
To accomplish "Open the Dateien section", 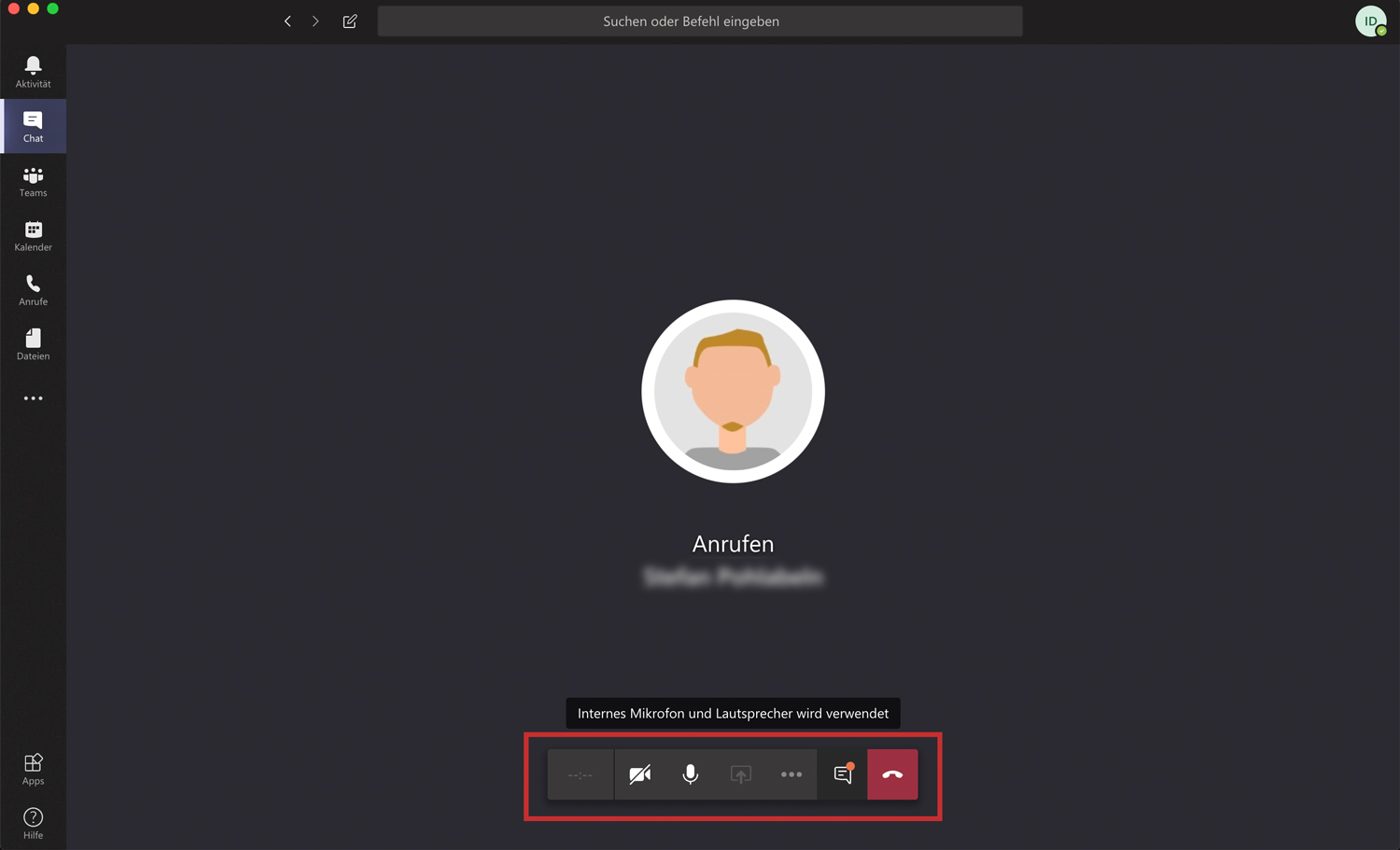I will [x=33, y=344].
